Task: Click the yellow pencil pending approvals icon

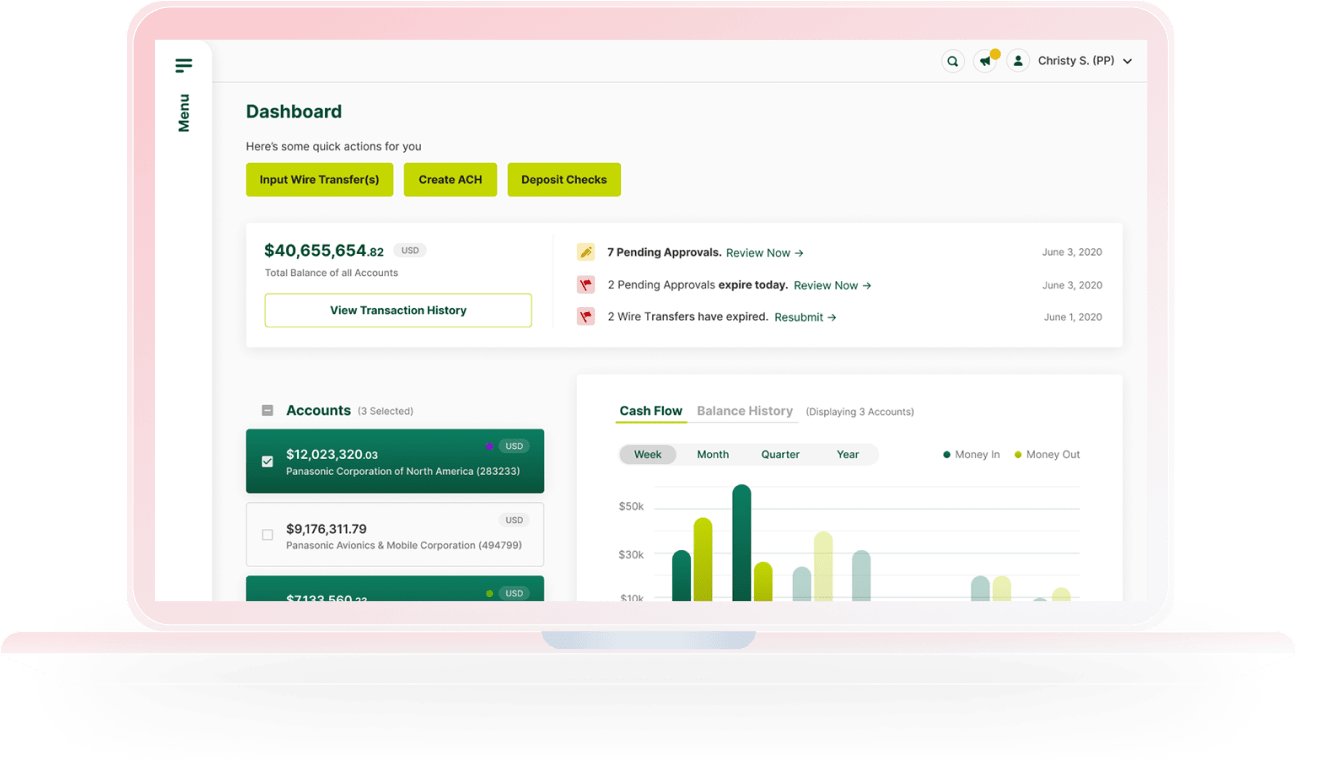Action: pos(586,253)
